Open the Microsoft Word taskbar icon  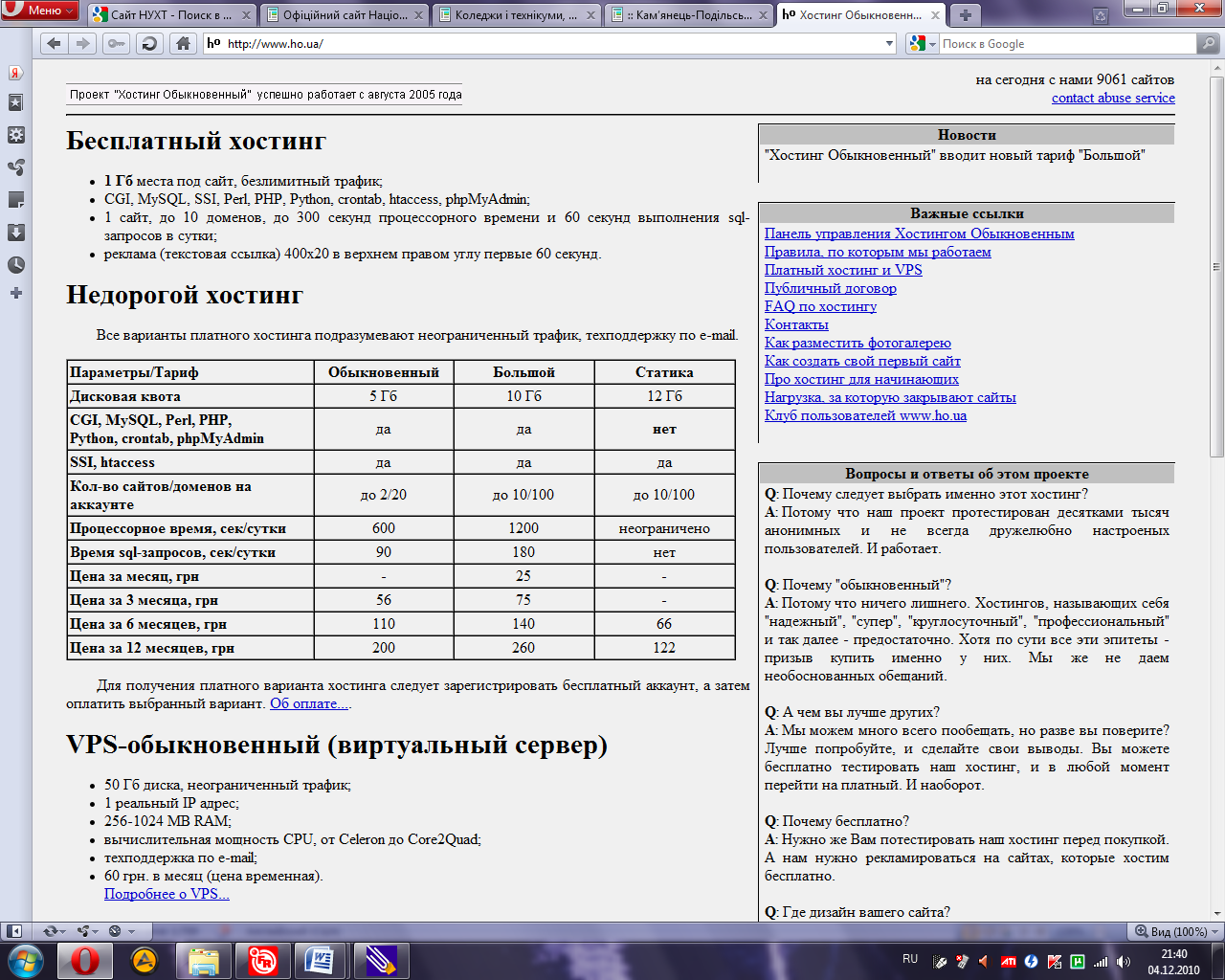tap(320, 960)
